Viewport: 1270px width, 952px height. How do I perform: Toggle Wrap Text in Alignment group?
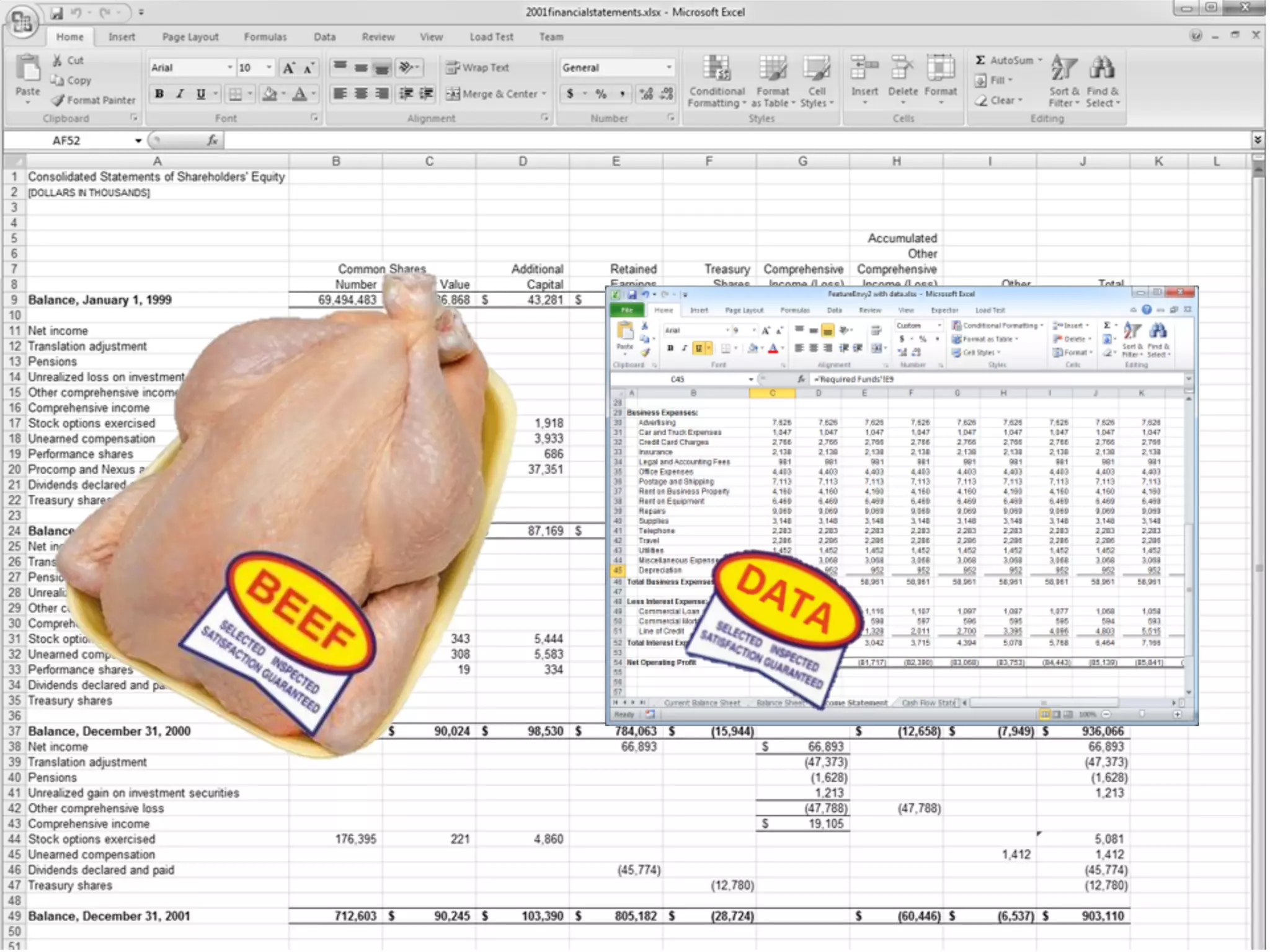[x=477, y=68]
